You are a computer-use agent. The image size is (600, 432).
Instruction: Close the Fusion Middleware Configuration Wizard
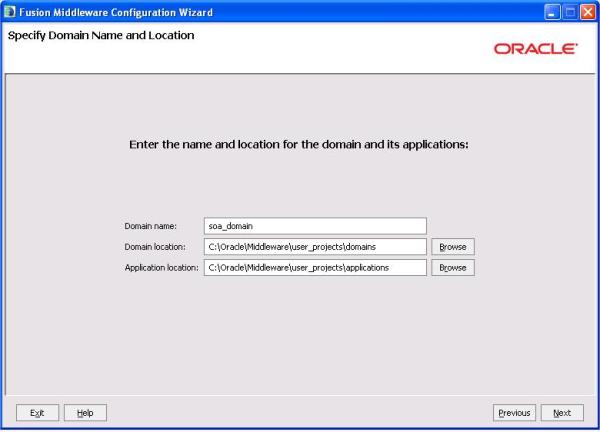[x=588, y=11]
